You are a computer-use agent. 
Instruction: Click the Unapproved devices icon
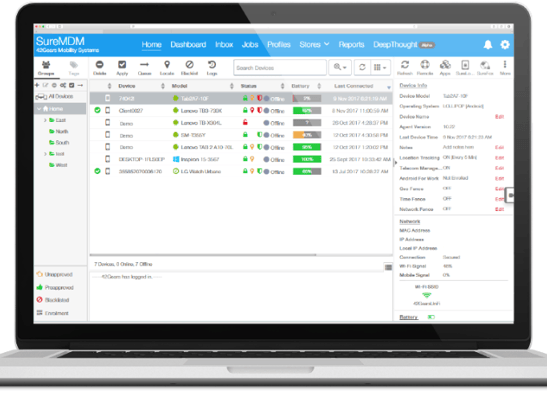(39, 274)
